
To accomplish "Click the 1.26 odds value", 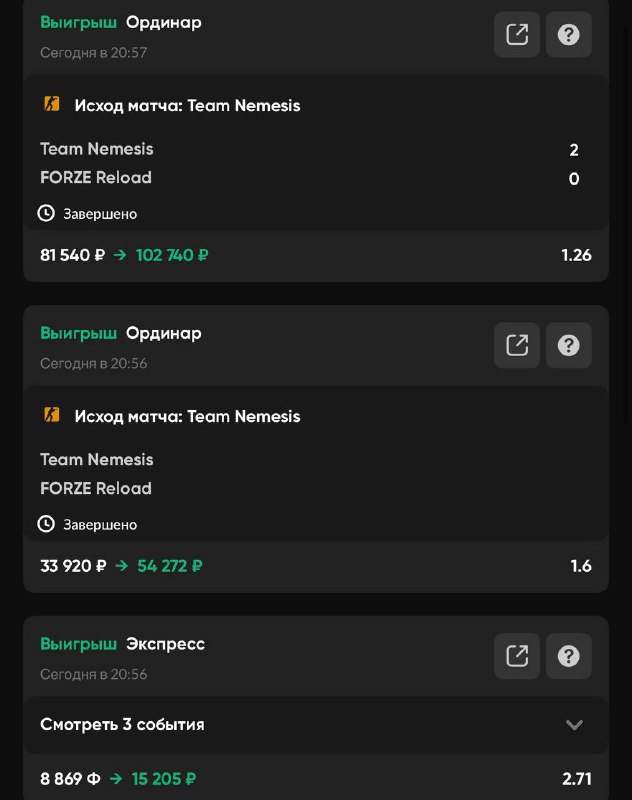I will (576, 255).
